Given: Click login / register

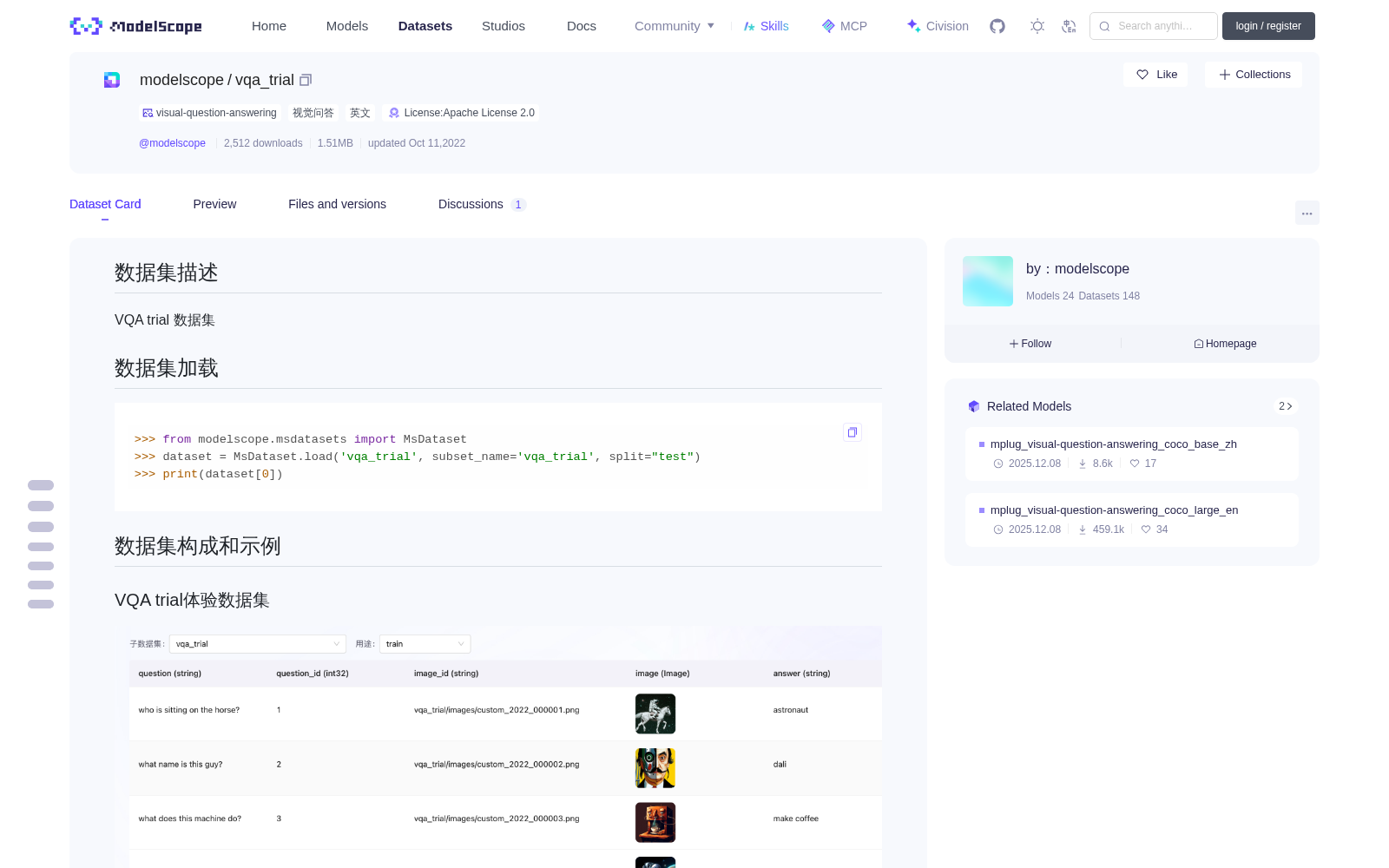Looking at the screenshot, I should click(x=1268, y=26).
